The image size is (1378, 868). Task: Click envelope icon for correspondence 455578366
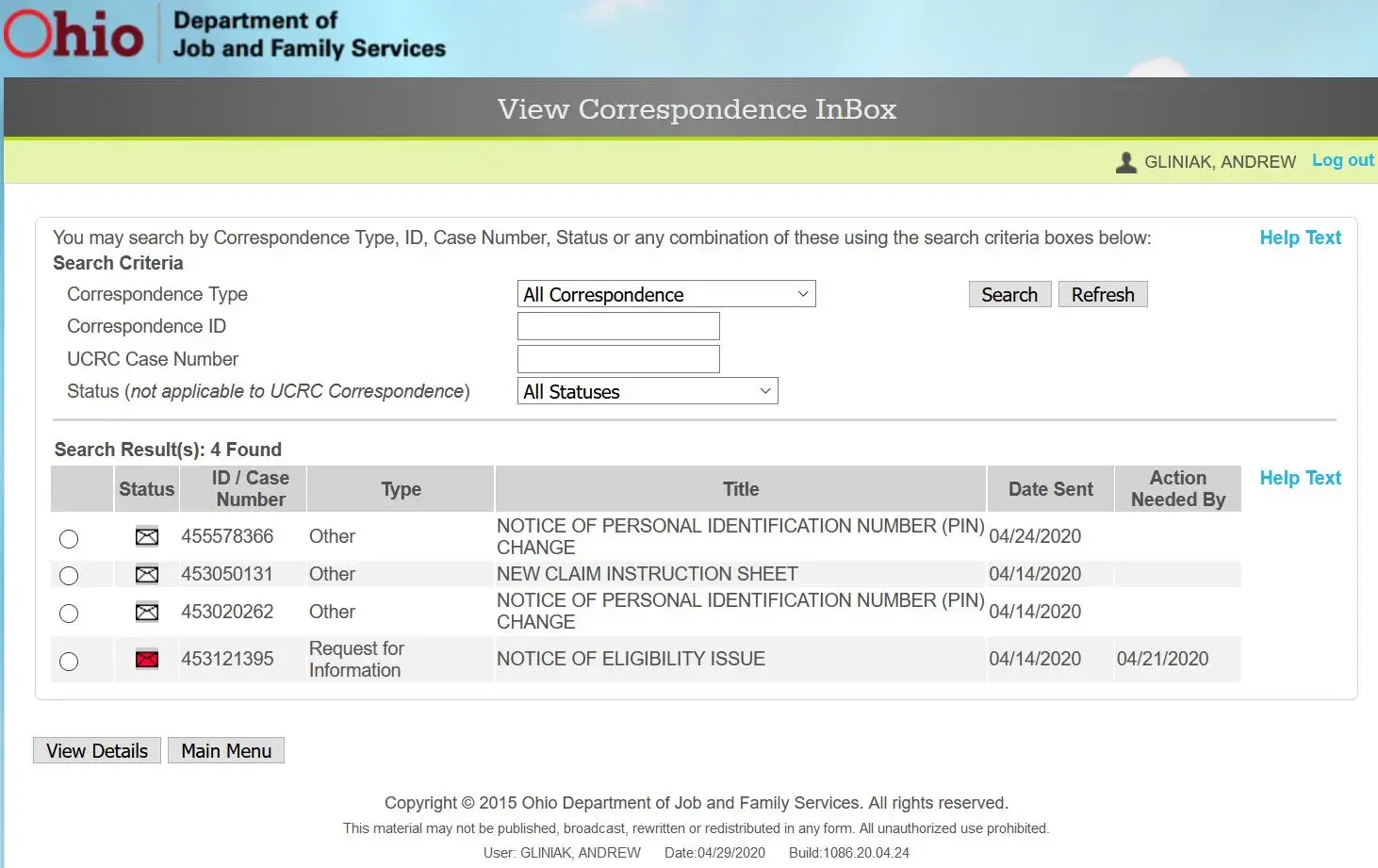pos(146,537)
